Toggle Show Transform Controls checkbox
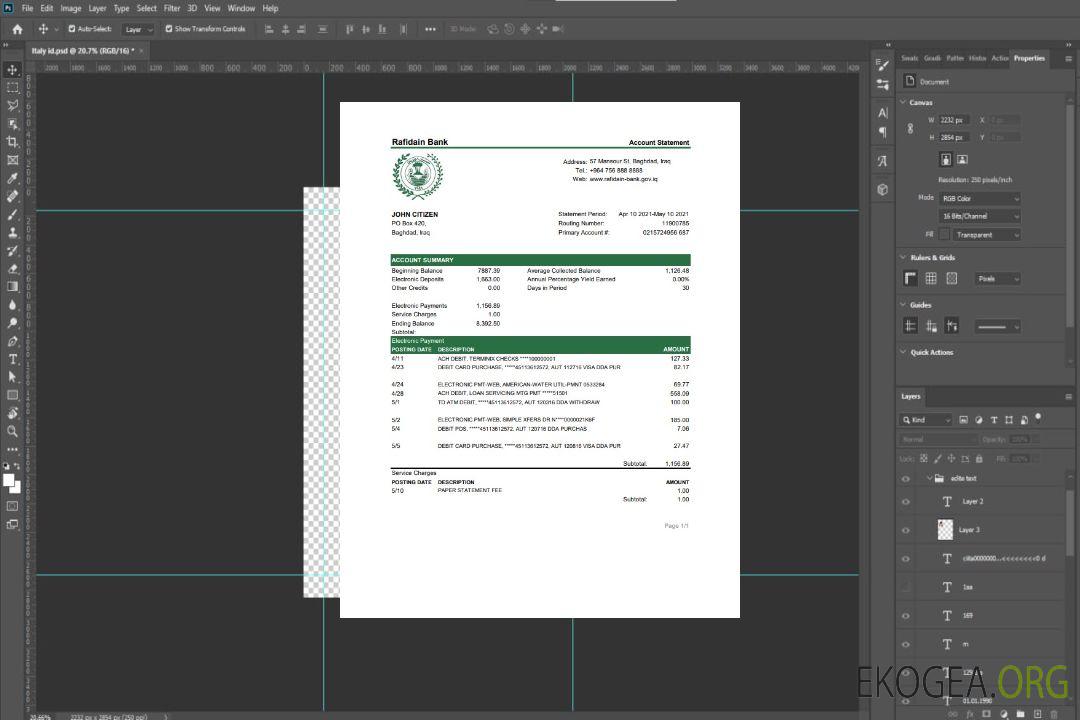Screen dimensions: 1080x720 [169, 29]
